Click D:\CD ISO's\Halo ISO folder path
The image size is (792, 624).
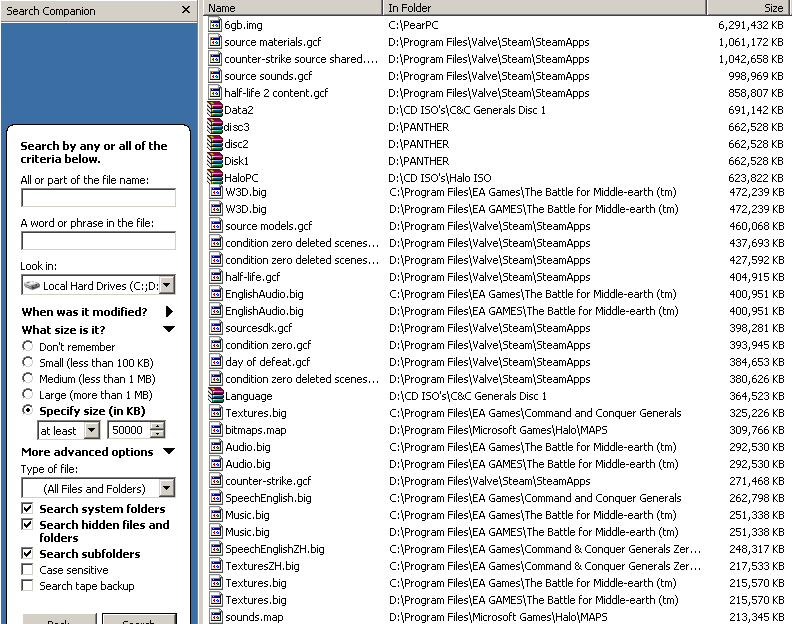point(439,177)
